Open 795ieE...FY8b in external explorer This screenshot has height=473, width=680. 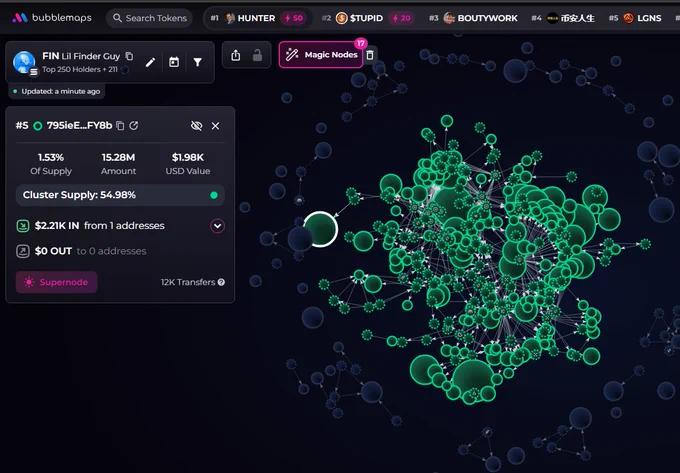tap(134, 125)
